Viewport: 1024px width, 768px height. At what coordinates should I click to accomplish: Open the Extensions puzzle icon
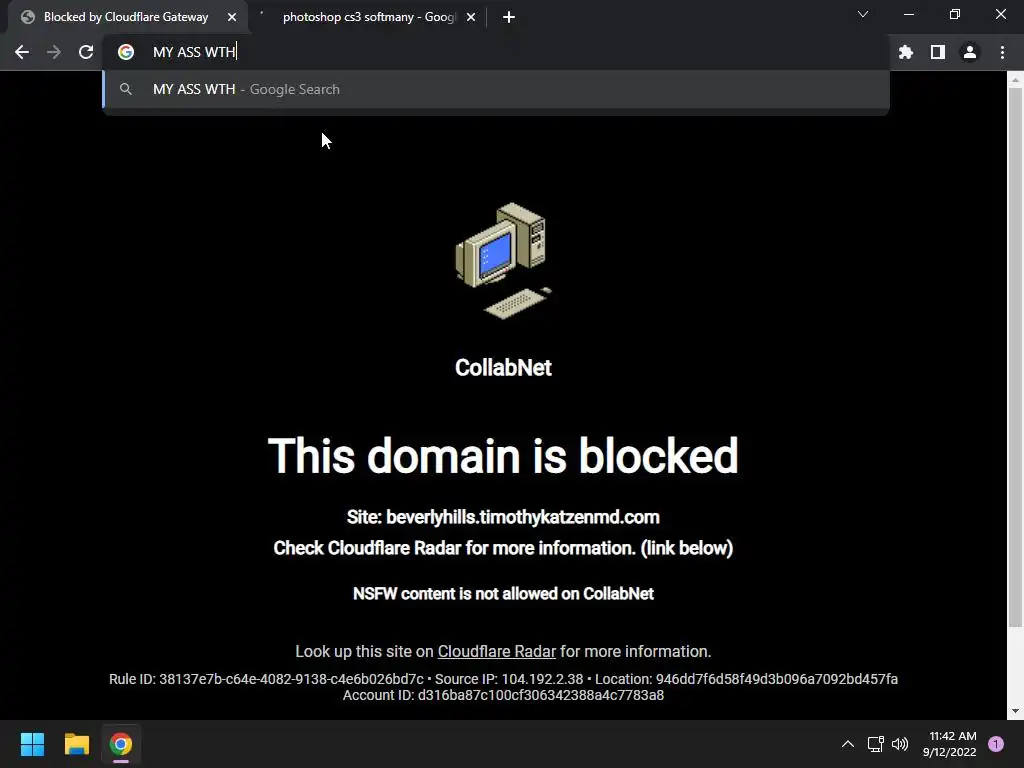(x=906, y=52)
